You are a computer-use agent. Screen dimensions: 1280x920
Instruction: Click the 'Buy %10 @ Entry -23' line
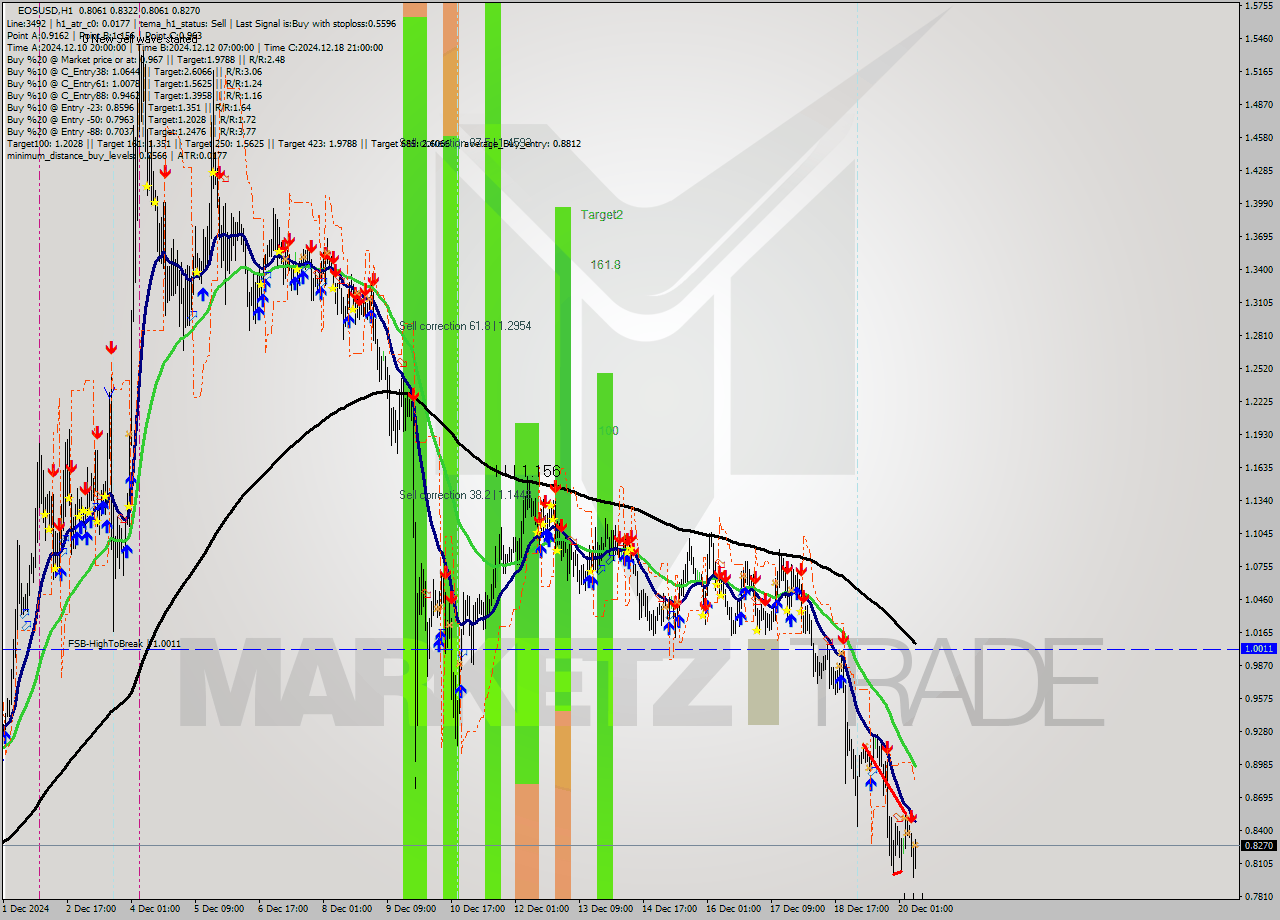(x=129, y=107)
